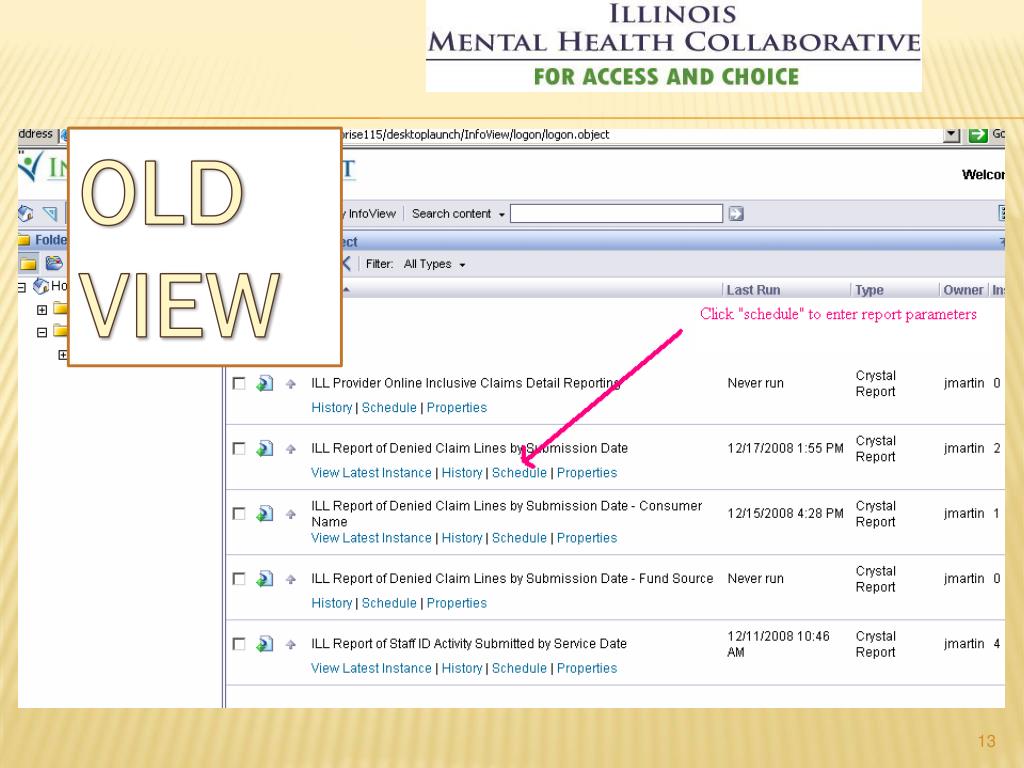Tick checkbox for Denied Claim Lines by Submission Date
This screenshot has width=1024, height=768.
coord(239,449)
